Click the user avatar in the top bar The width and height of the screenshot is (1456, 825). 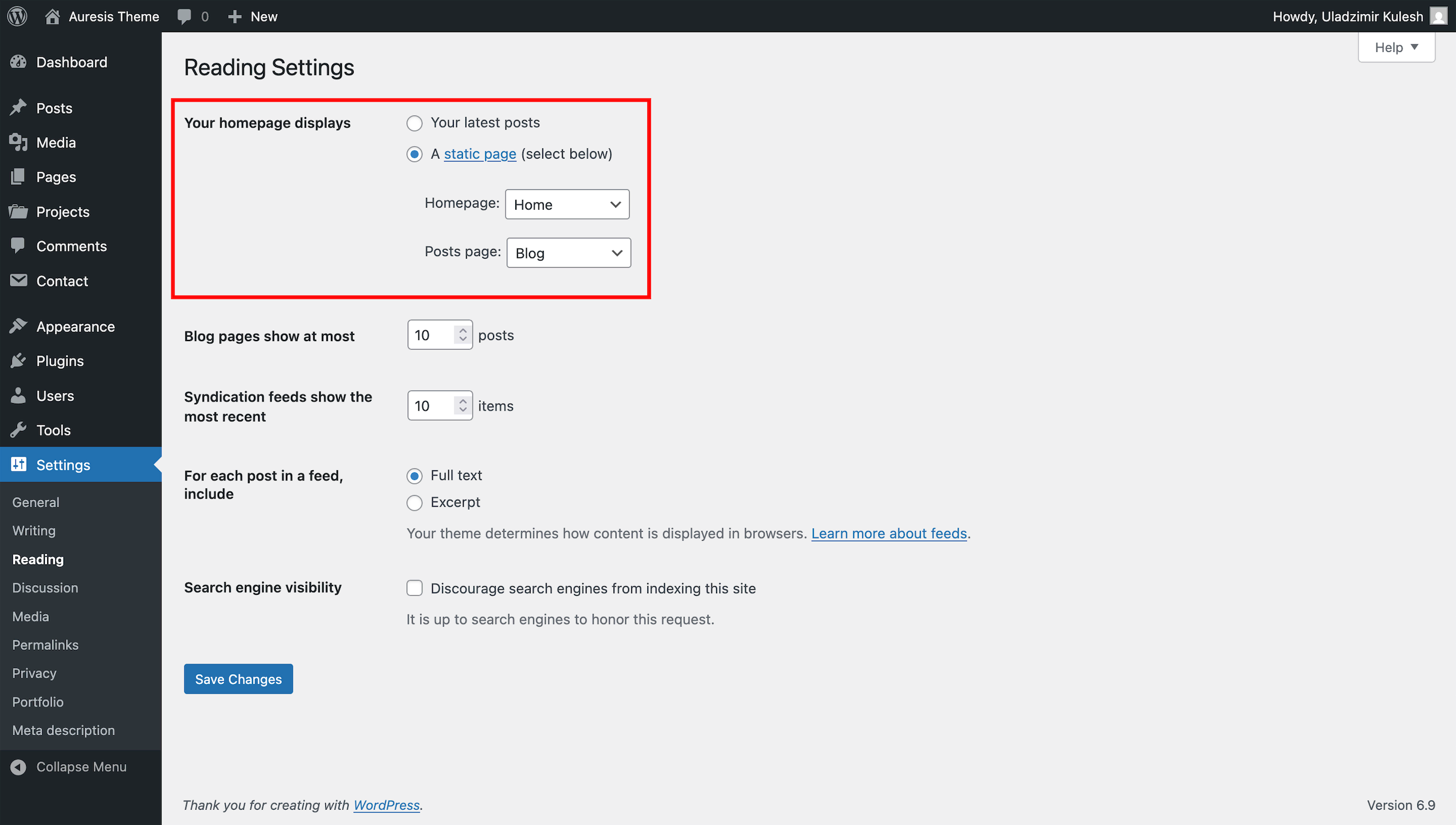(1438, 16)
